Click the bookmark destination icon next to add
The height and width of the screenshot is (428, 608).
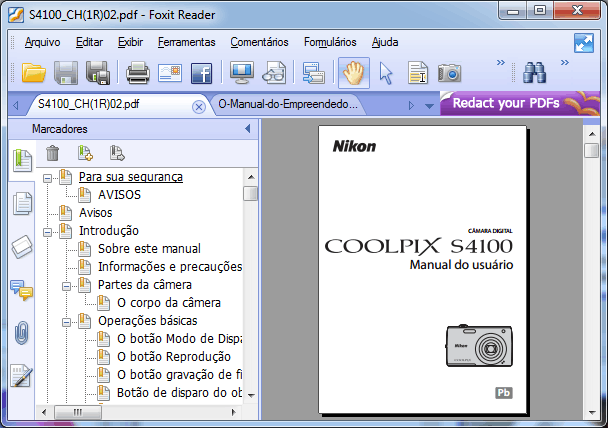point(117,153)
